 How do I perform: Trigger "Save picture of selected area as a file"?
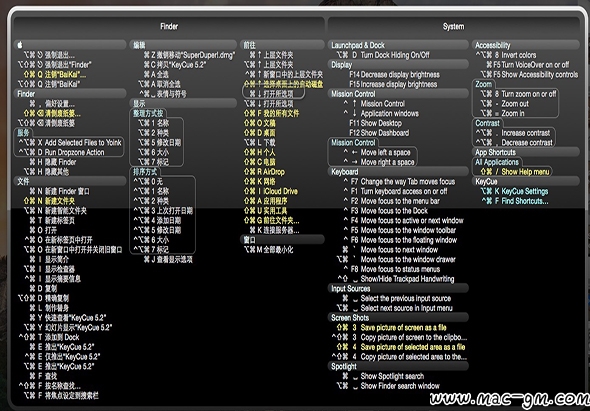coord(401,347)
